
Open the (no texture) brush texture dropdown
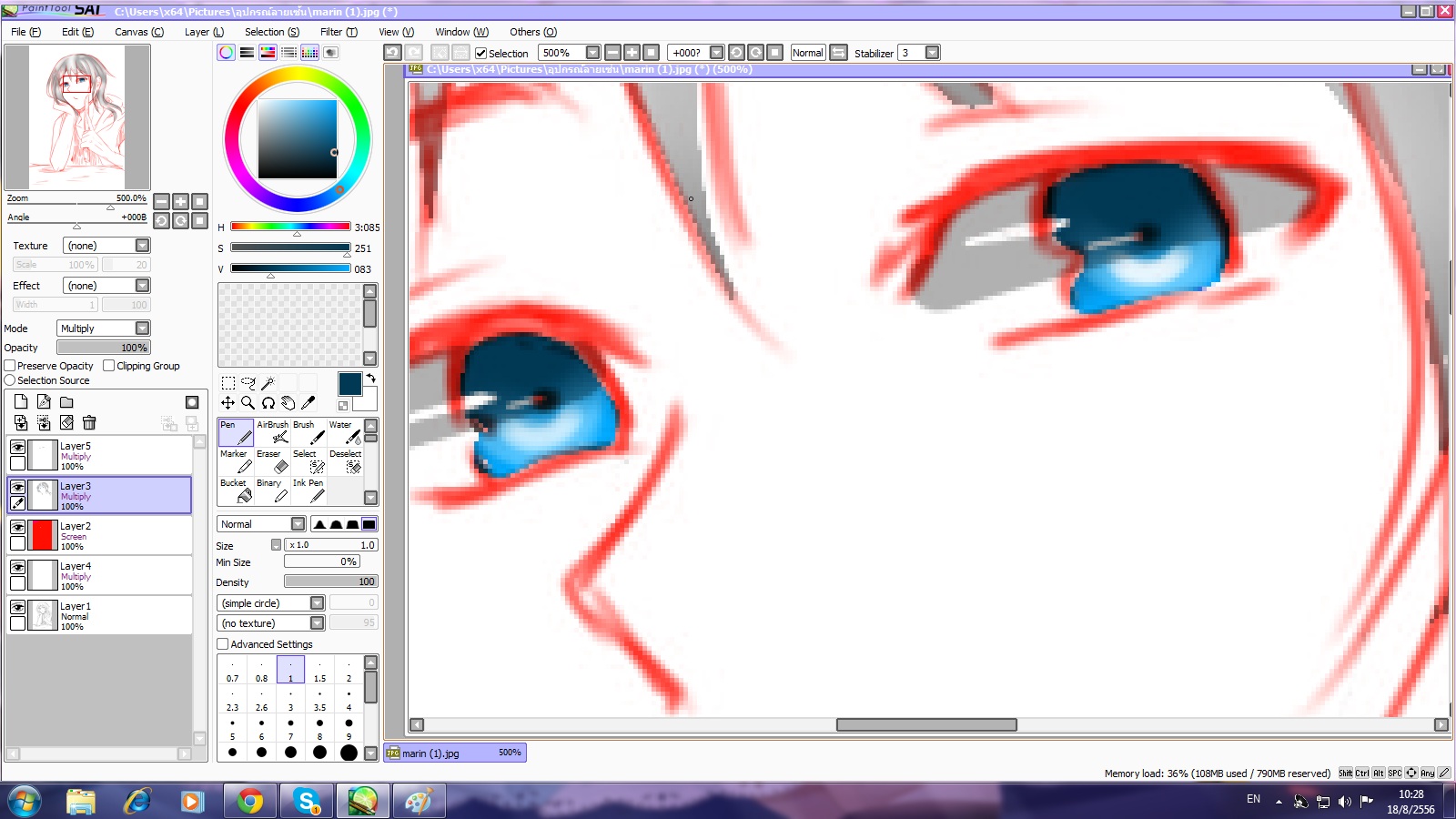(x=271, y=623)
